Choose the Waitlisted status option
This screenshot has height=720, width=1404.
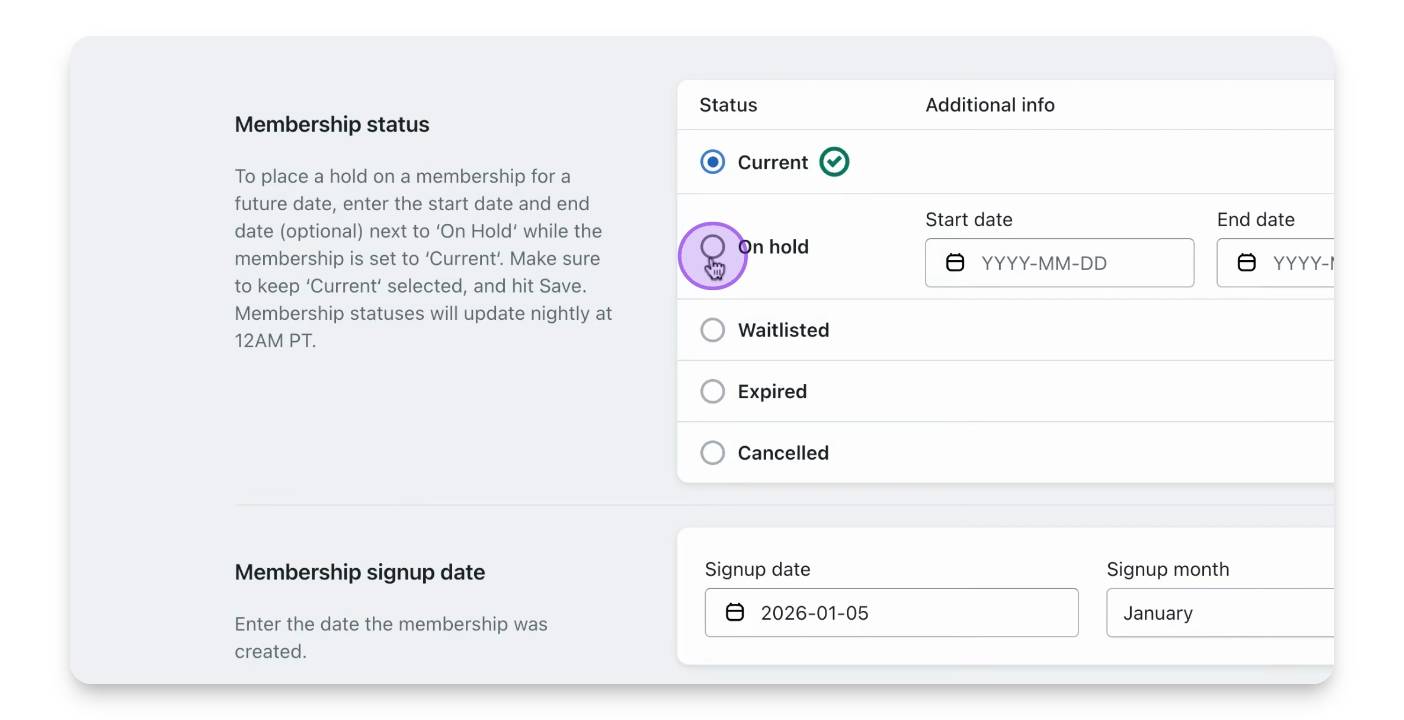(x=713, y=330)
